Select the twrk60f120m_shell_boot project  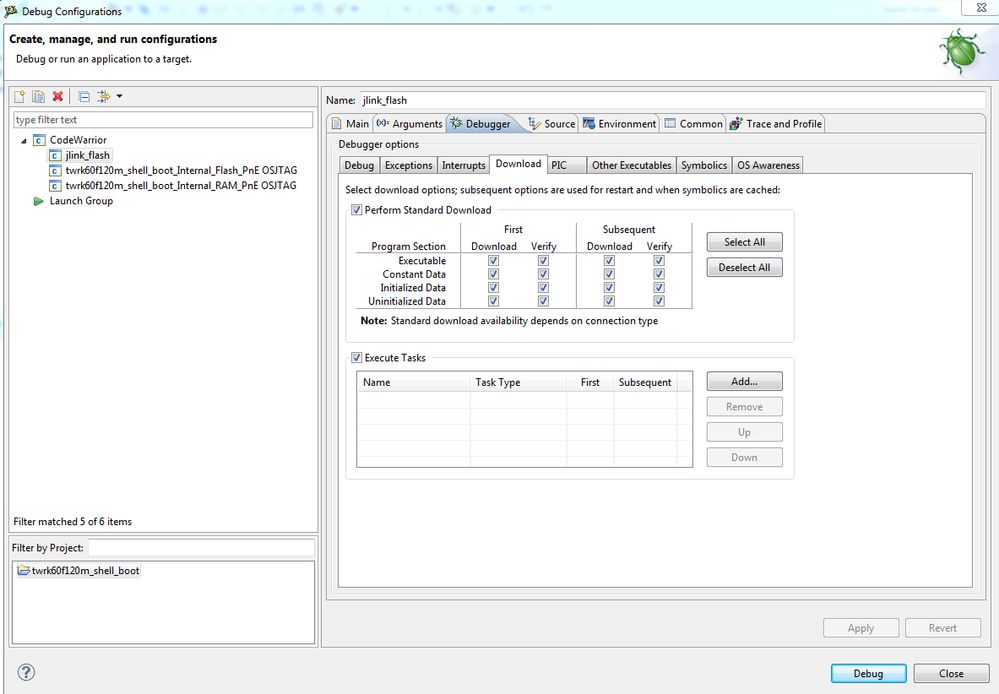tap(79, 570)
